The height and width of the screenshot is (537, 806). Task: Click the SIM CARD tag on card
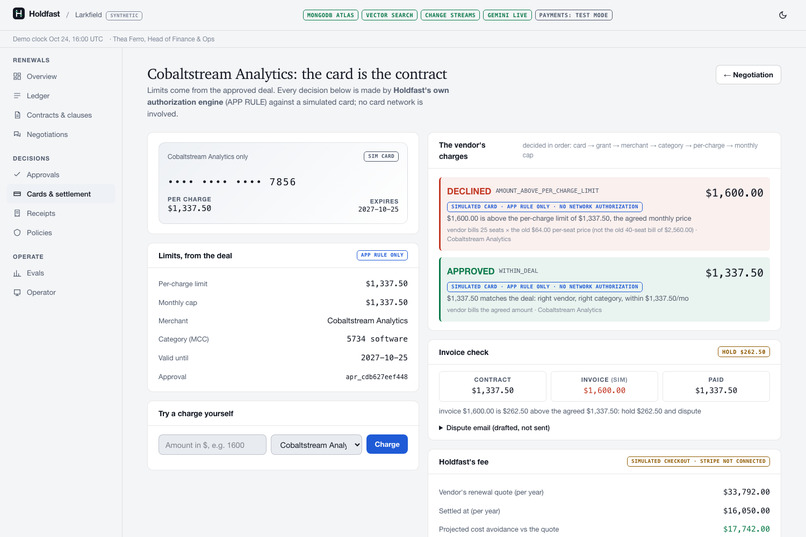tap(381, 156)
